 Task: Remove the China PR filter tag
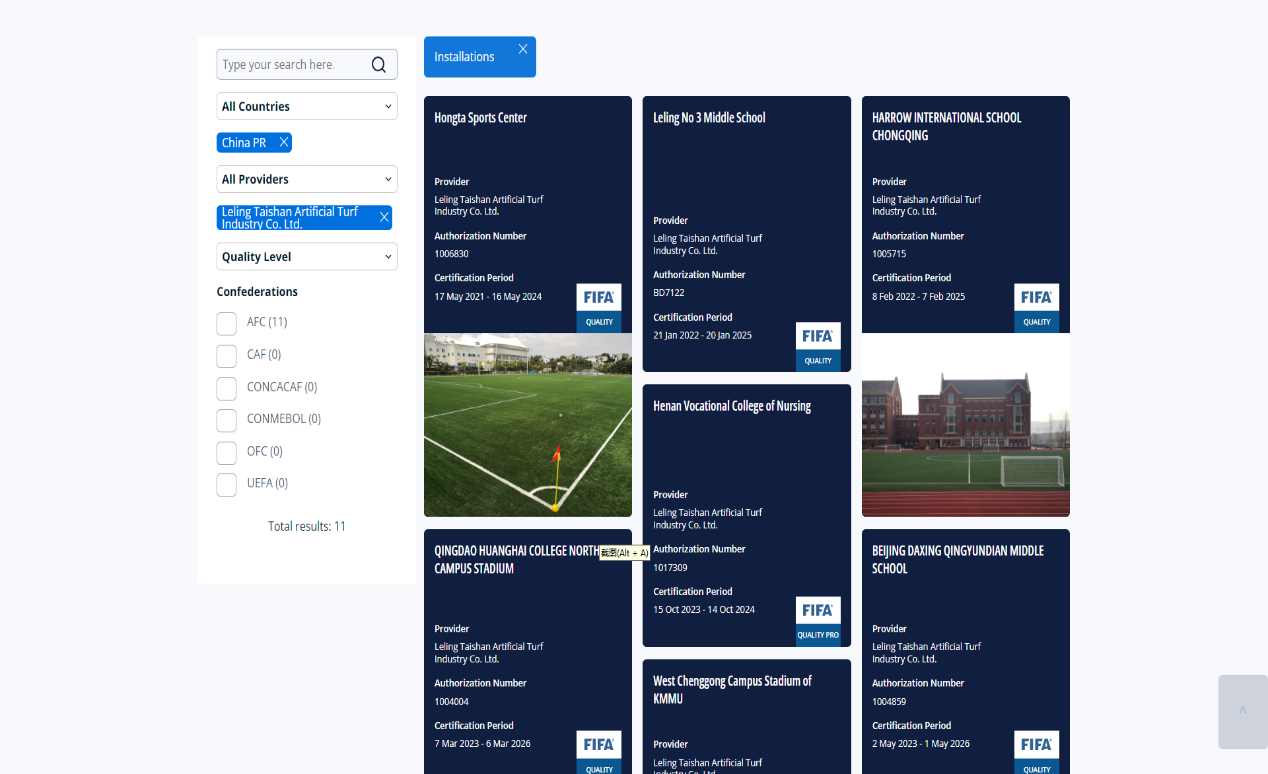(284, 143)
